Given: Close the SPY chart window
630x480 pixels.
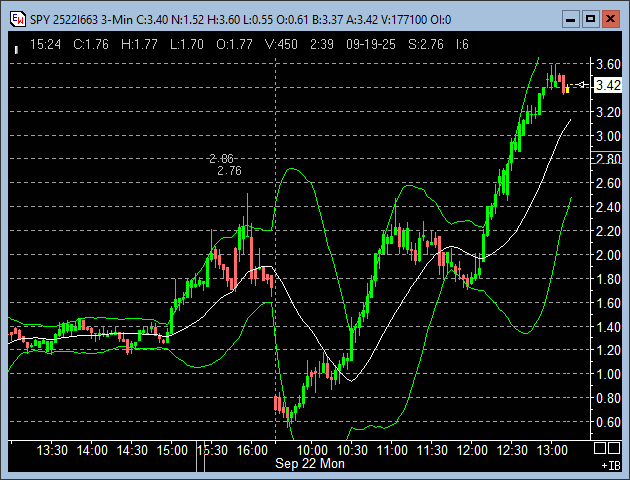Looking at the screenshot, I should pos(609,18).
